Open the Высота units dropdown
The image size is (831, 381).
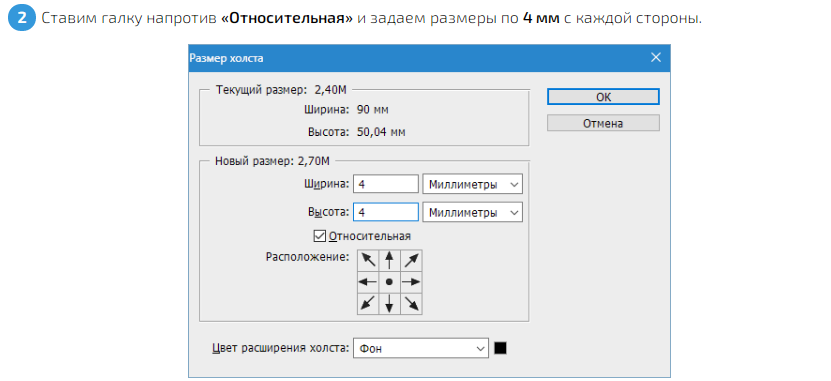click(x=473, y=212)
